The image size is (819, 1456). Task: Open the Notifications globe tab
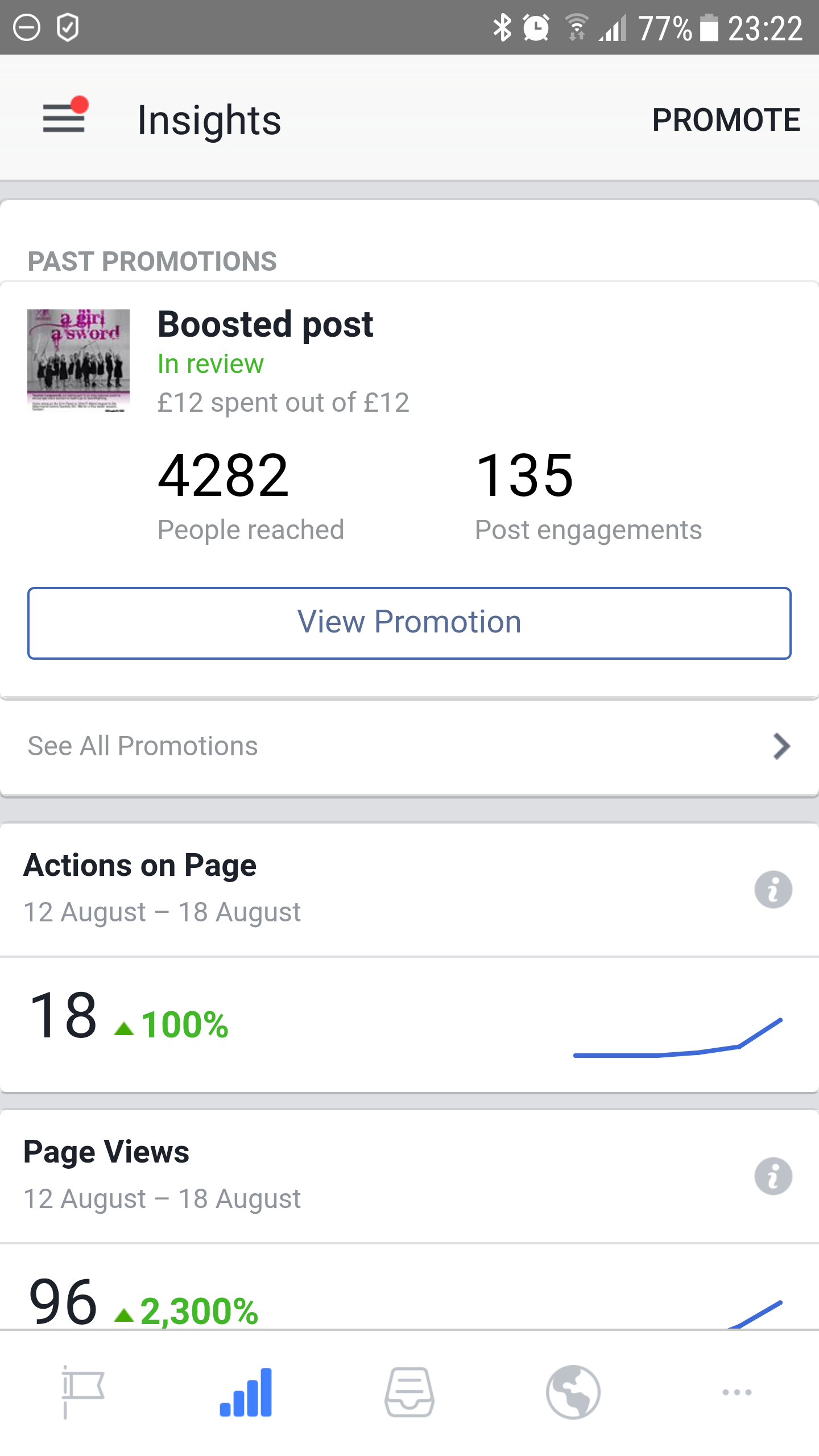(573, 1392)
